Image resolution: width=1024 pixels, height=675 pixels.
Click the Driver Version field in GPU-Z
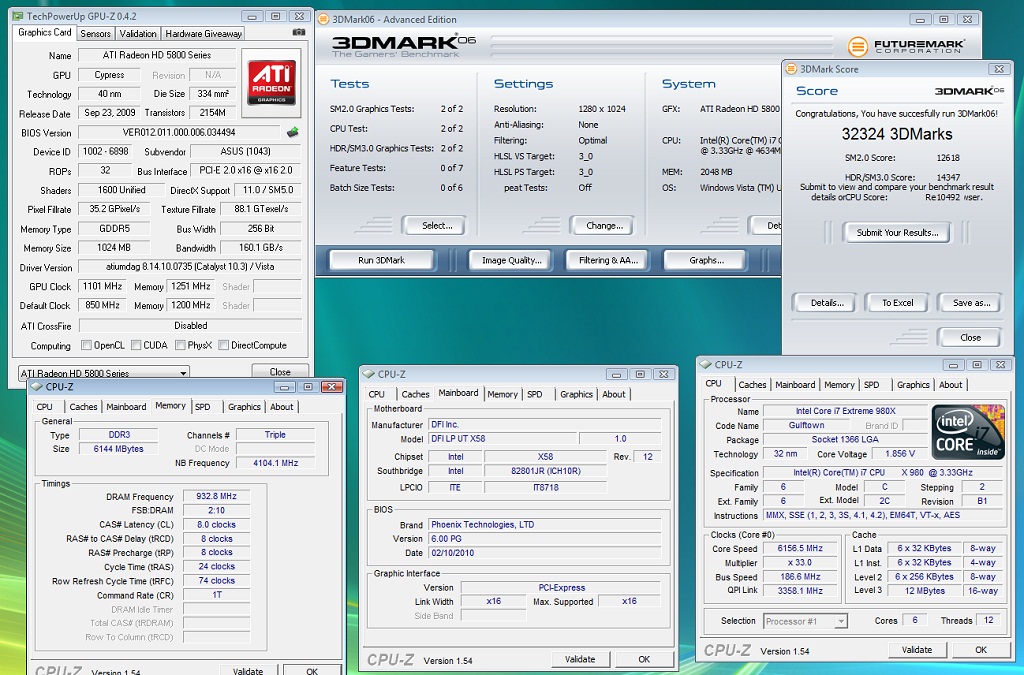190,266
